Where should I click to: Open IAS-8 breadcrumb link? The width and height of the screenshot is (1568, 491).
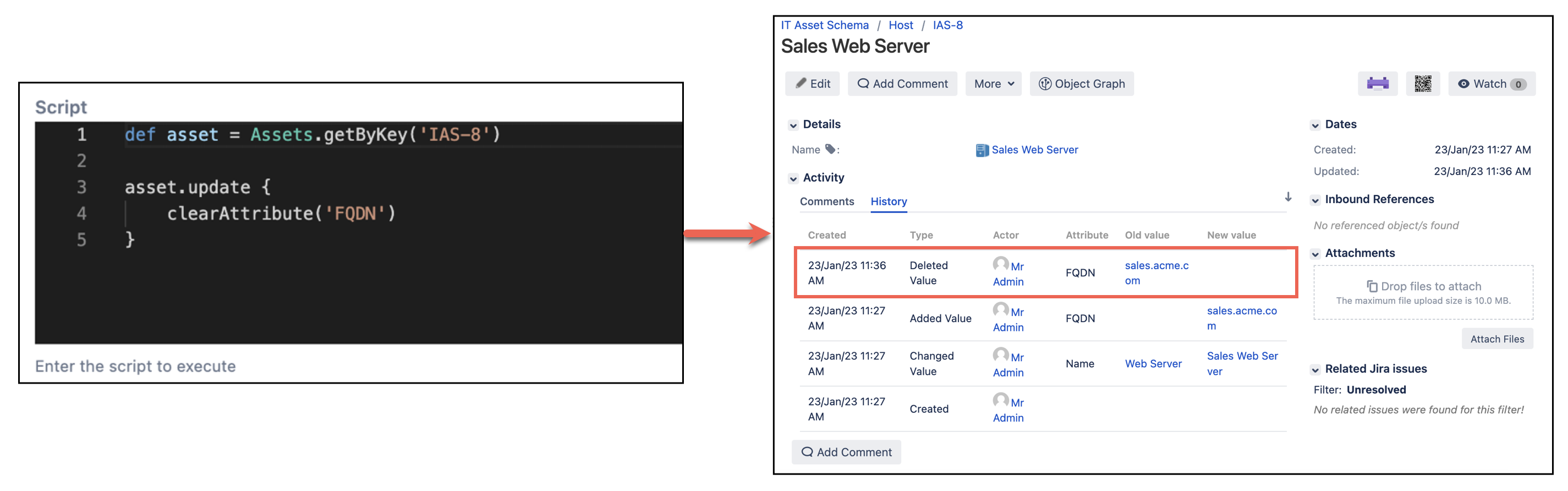pos(948,25)
